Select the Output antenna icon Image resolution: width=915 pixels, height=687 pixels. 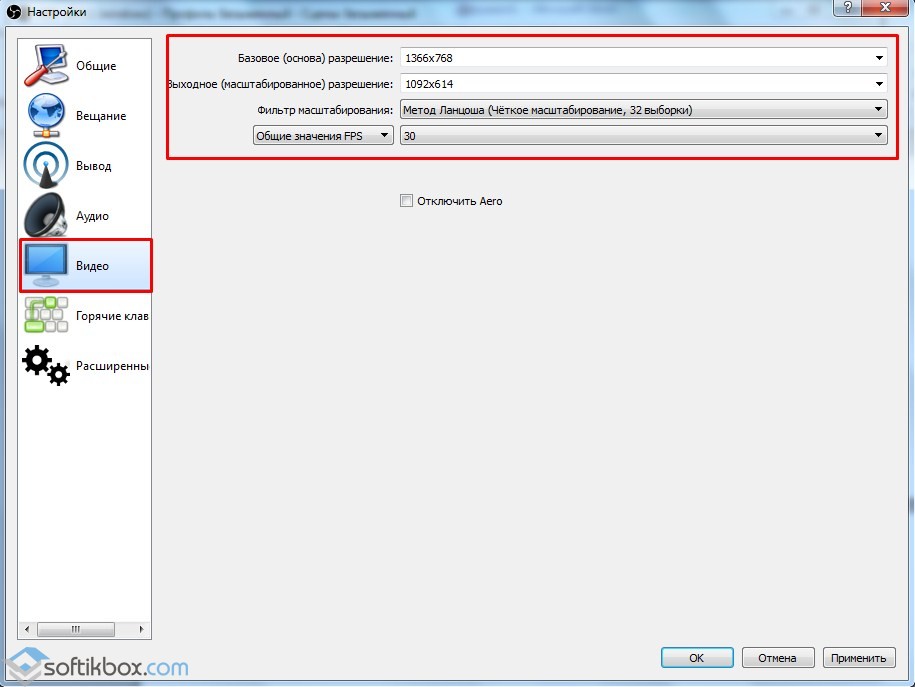pyautogui.click(x=46, y=166)
